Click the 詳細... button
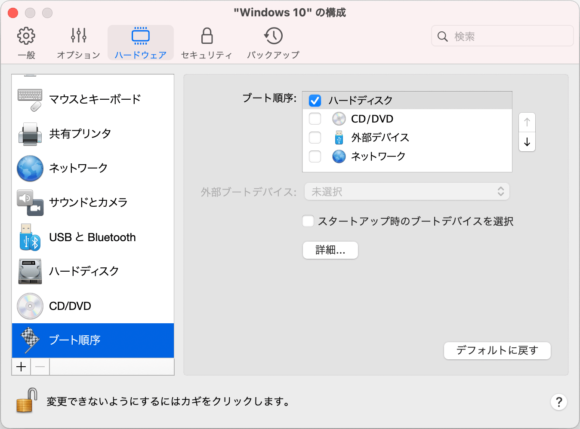Screen dimensions: 580x429 click(330, 250)
